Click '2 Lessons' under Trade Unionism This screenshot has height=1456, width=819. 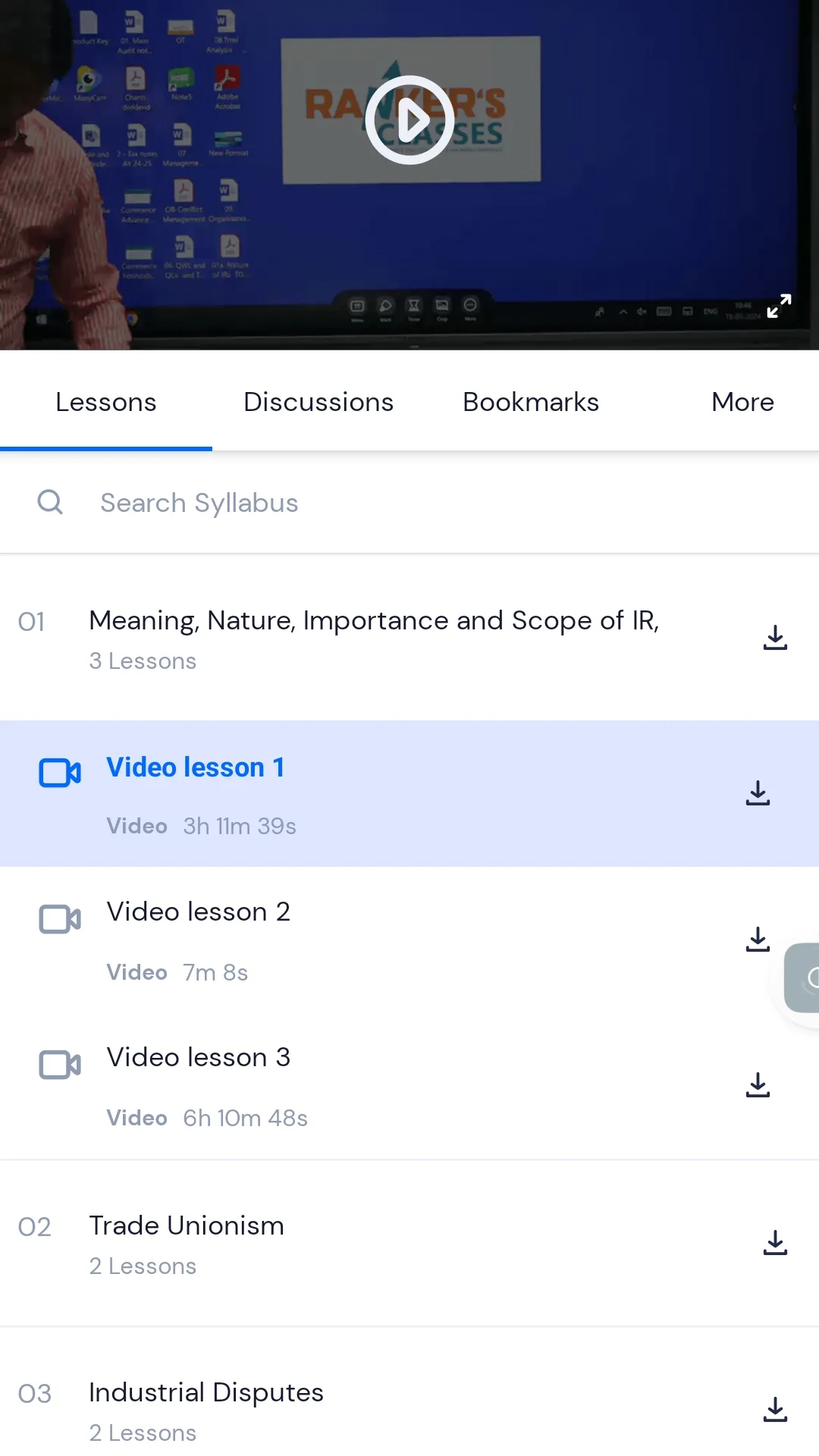pos(143,1266)
